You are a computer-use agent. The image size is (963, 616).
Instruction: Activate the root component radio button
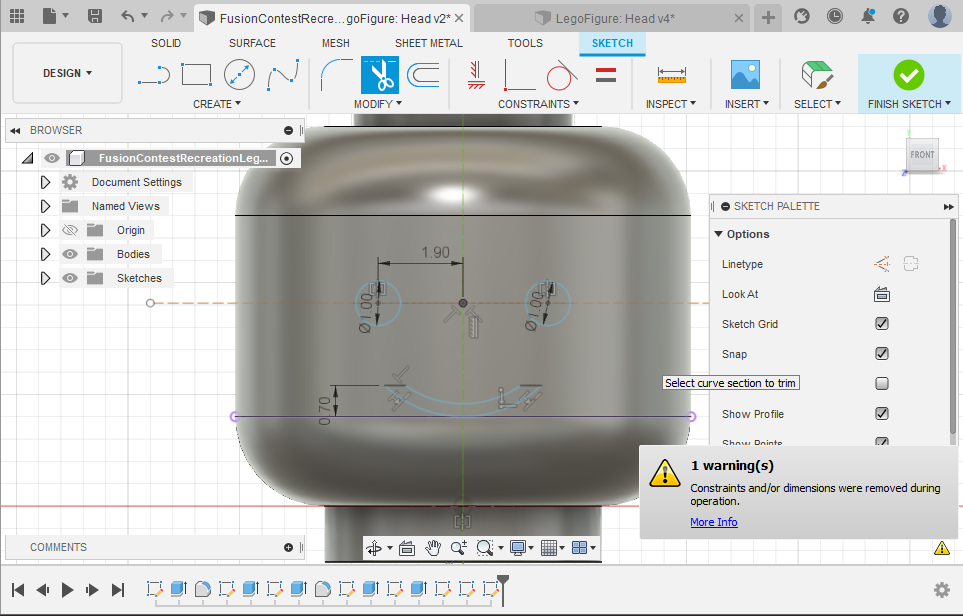point(286,158)
